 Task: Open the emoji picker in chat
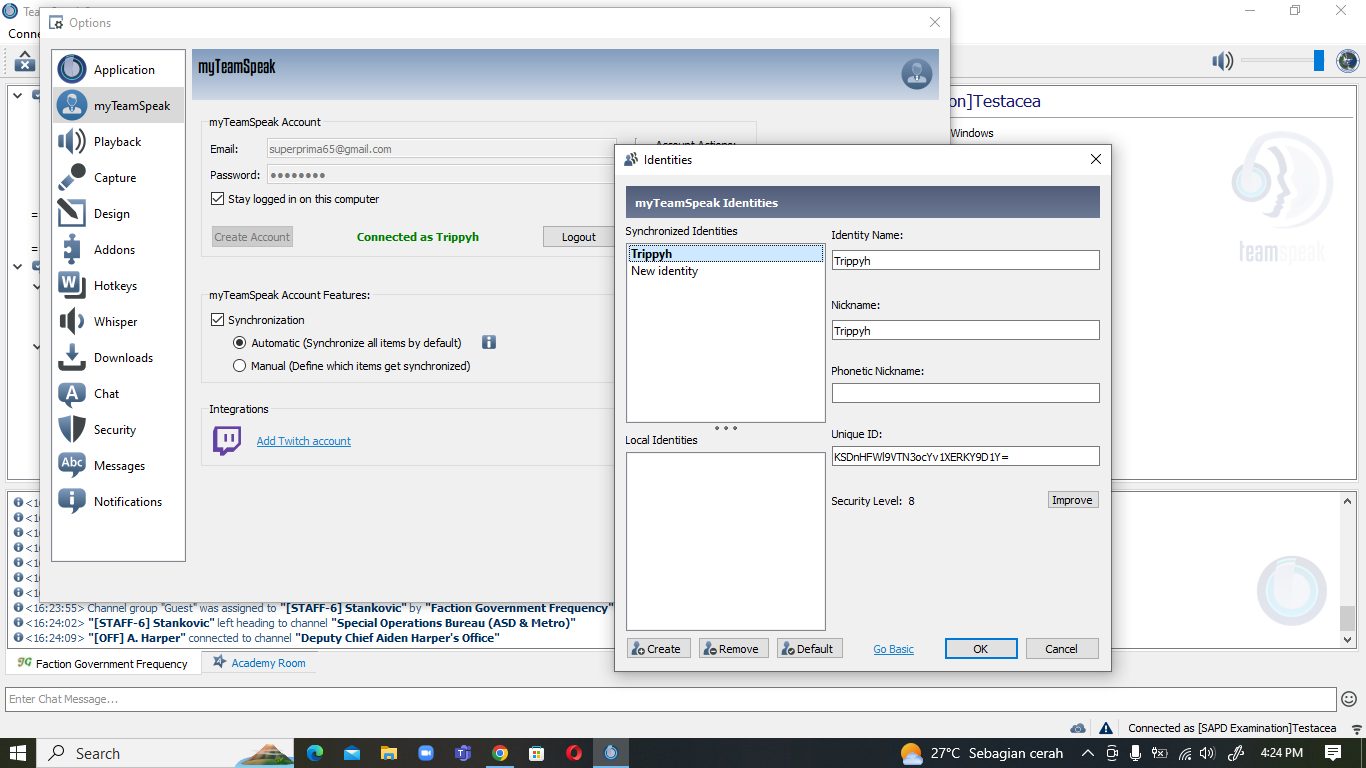click(1349, 699)
